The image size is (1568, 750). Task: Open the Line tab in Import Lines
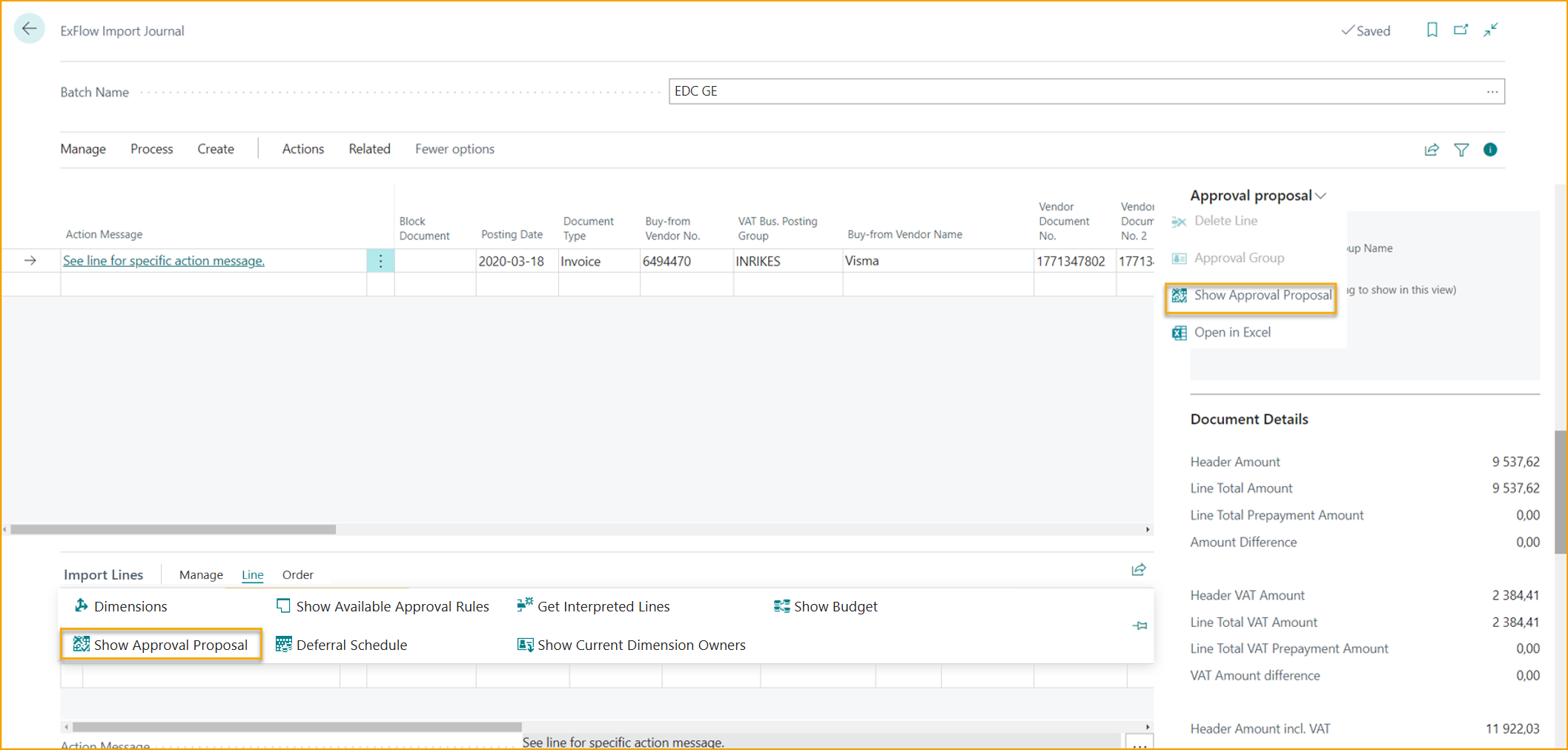point(252,574)
